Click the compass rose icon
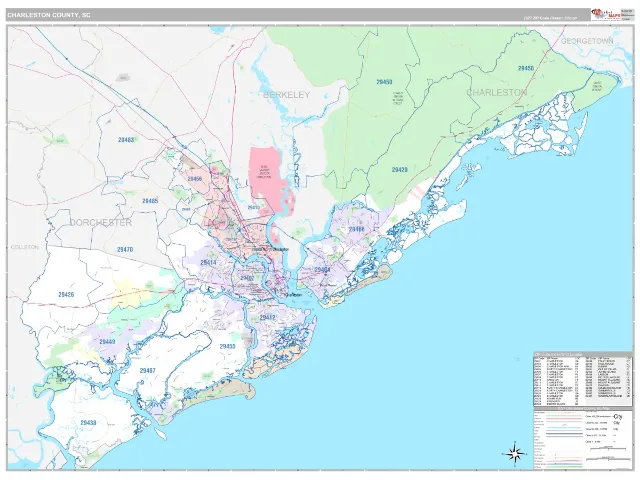This screenshot has width=640, height=480. (515, 453)
